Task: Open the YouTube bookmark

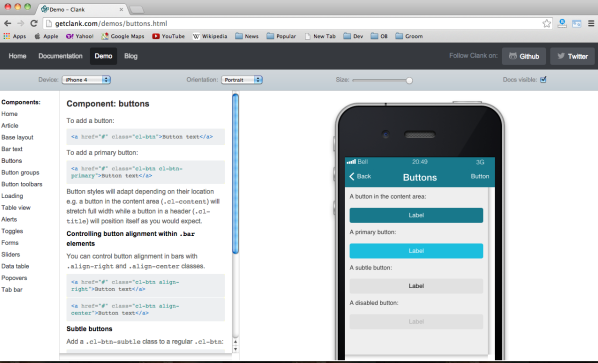Action: pyautogui.click(x=168, y=36)
